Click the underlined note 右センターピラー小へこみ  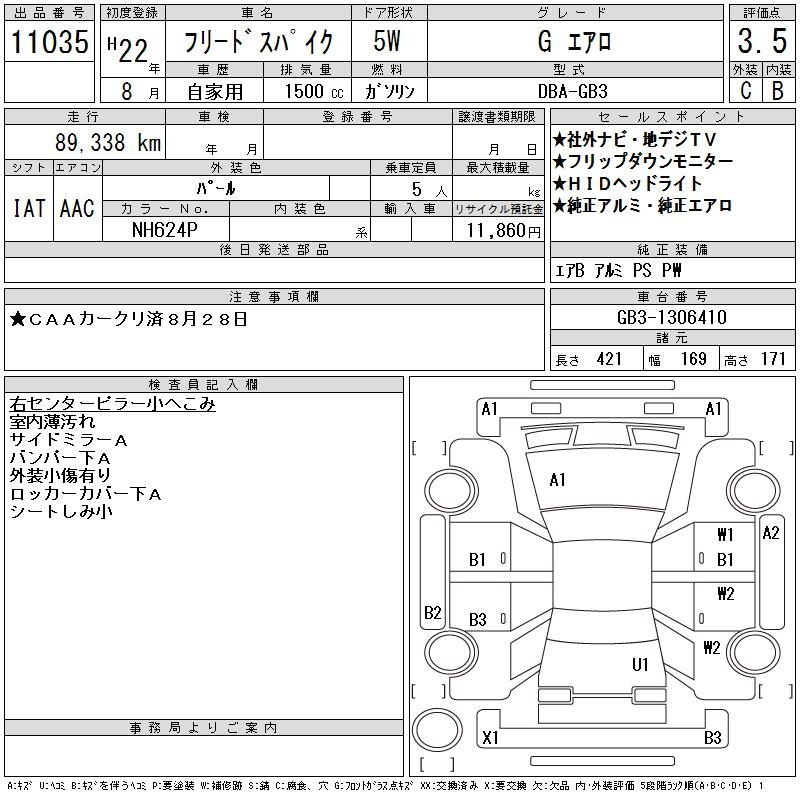click(112, 404)
